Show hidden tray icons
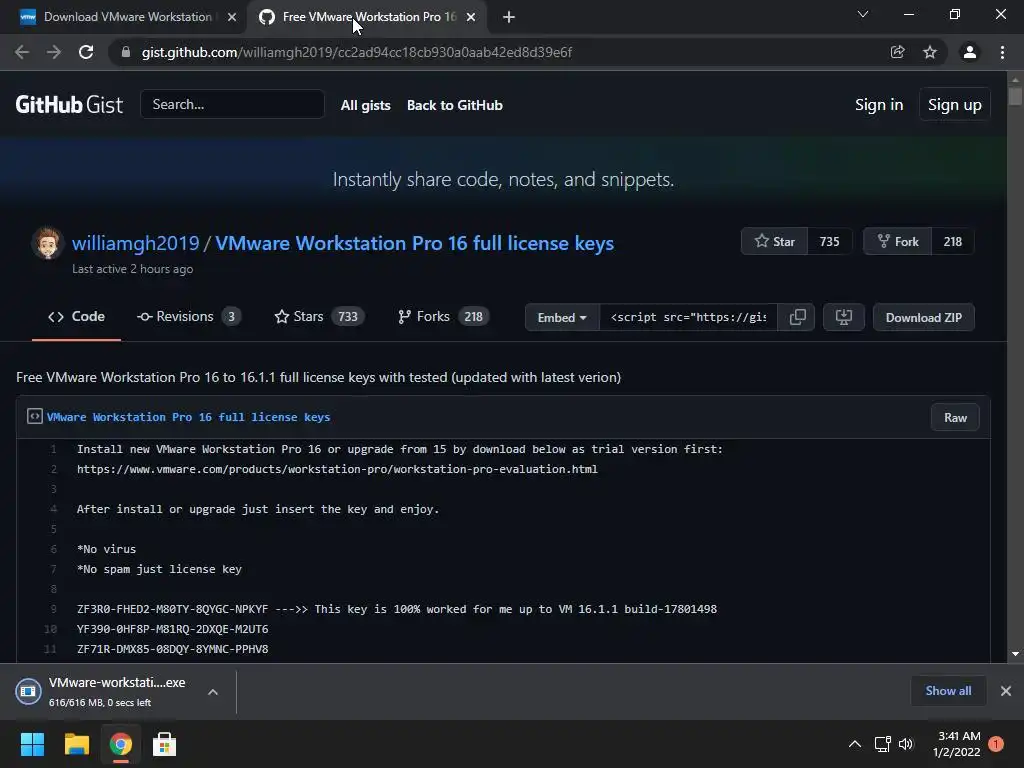 coord(855,744)
